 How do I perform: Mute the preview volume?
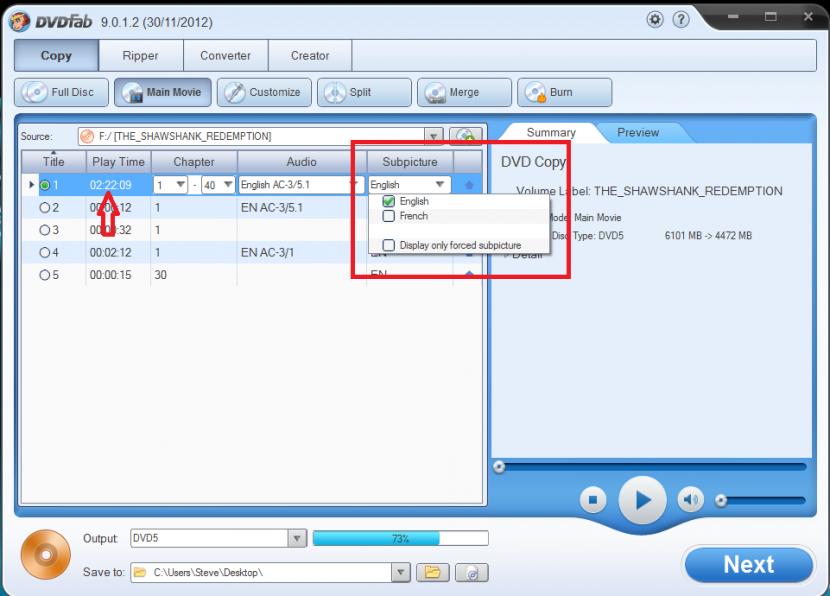[691, 499]
